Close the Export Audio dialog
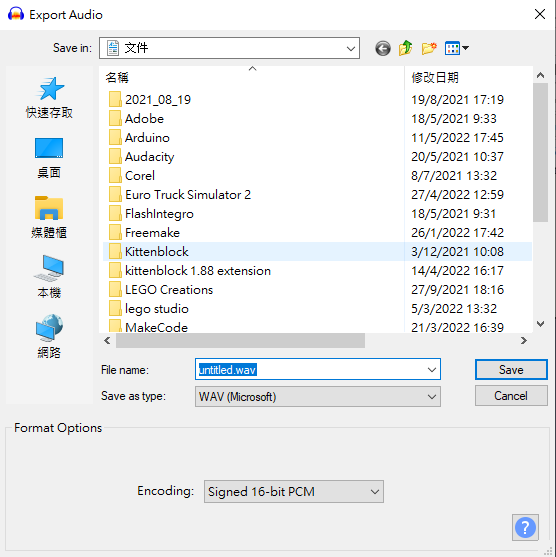 pyautogui.click(x=540, y=15)
